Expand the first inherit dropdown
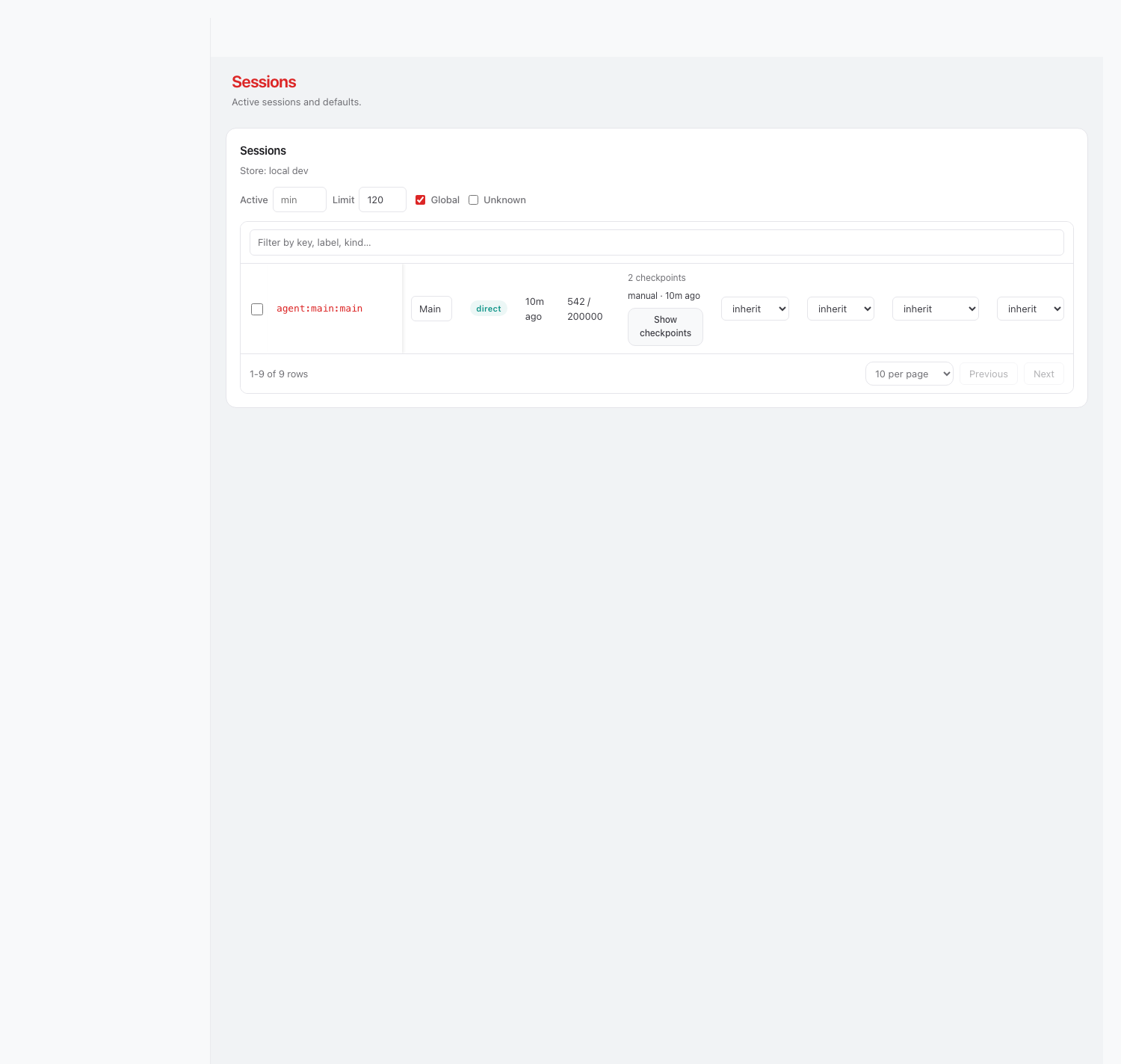 [x=755, y=309]
